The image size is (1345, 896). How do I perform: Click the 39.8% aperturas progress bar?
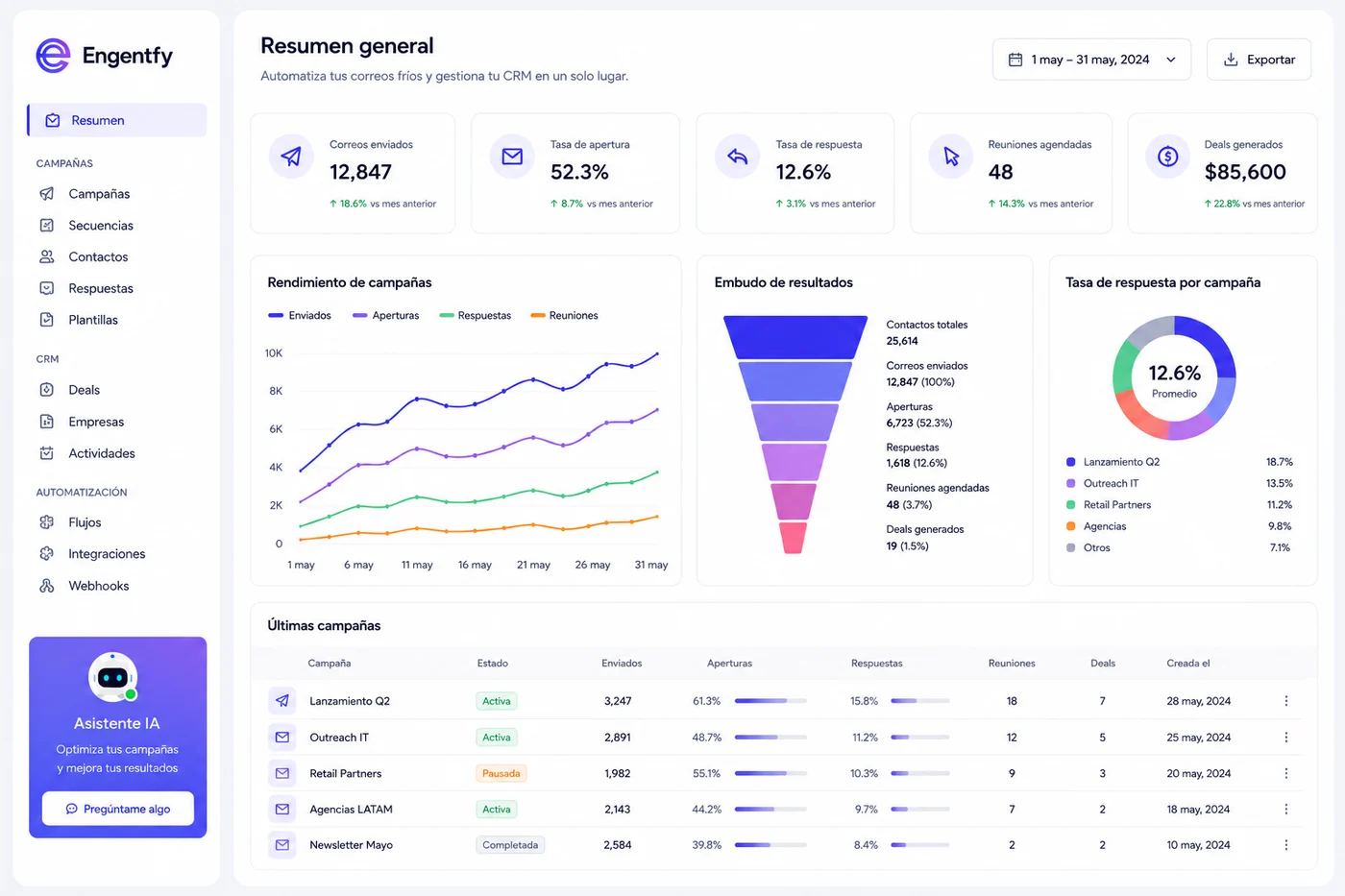770,845
